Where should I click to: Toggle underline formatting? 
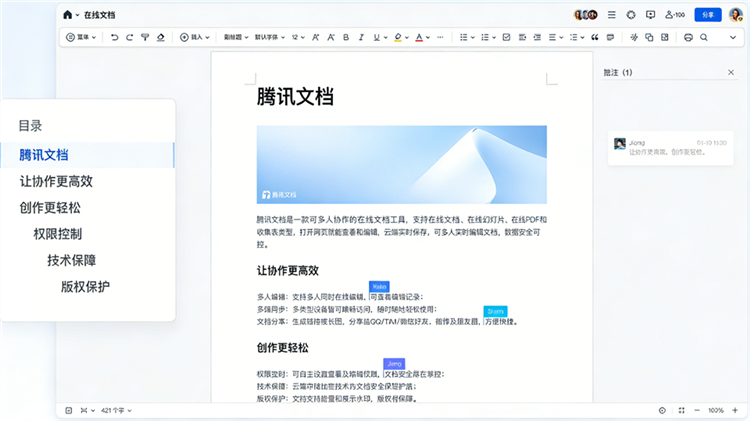coord(377,37)
